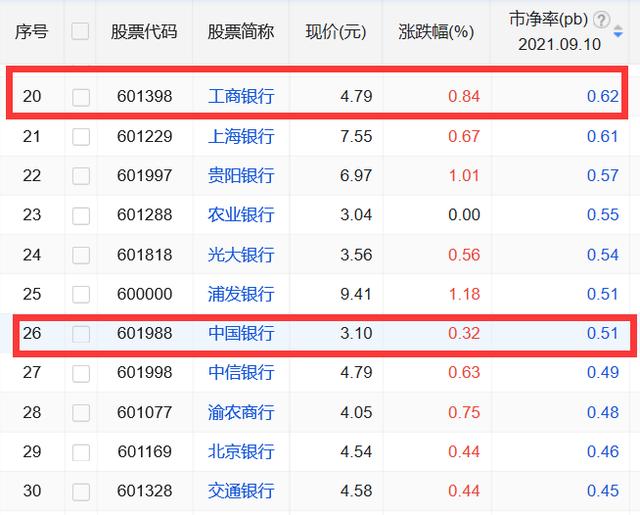Click price 7.55 in 上海银行 row

coord(356,136)
